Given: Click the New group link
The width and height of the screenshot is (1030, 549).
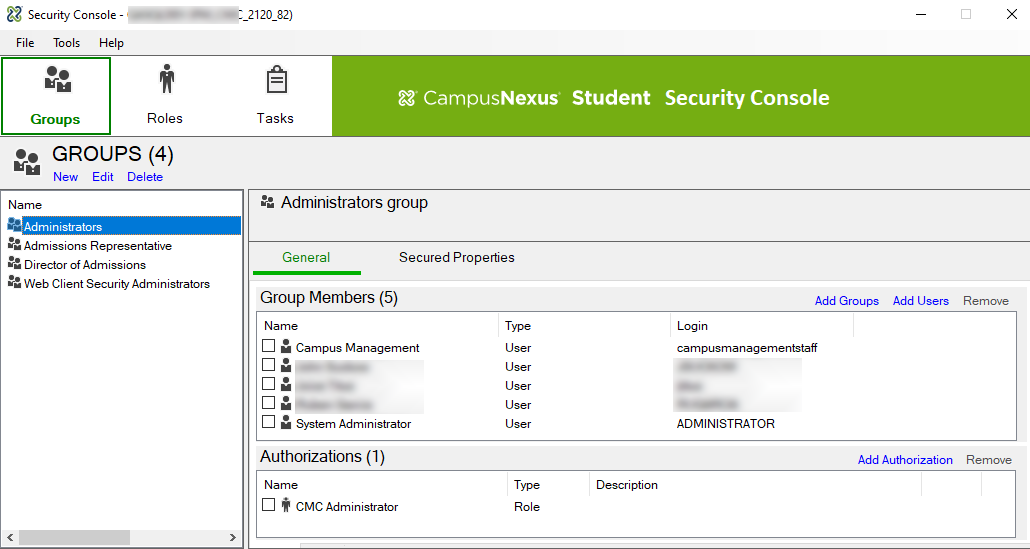Looking at the screenshot, I should coord(66,177).
